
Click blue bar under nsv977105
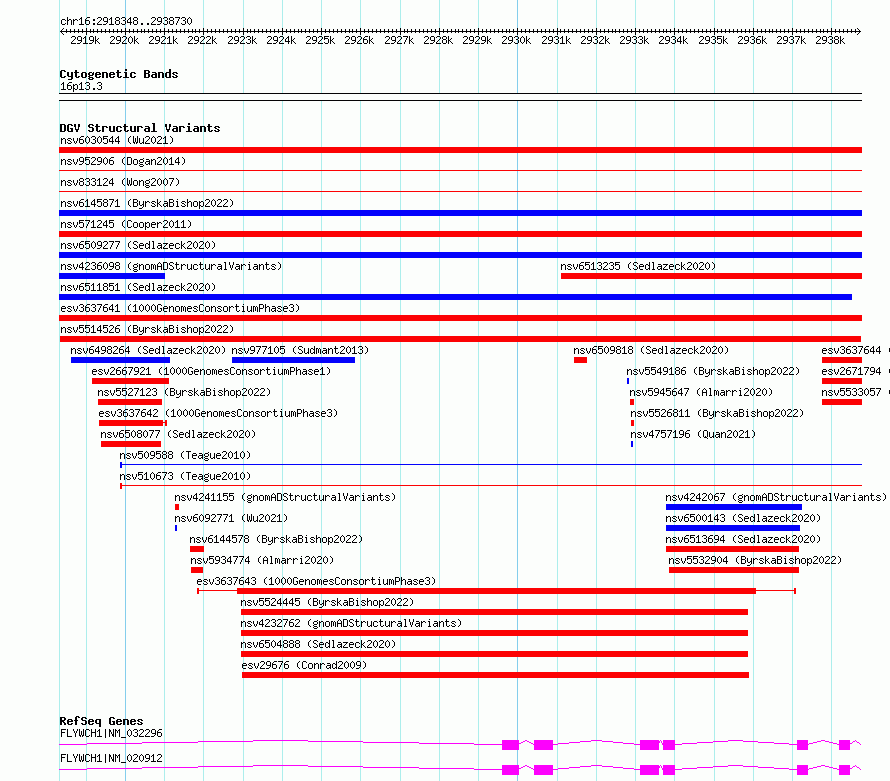click(x=293, y=360)
